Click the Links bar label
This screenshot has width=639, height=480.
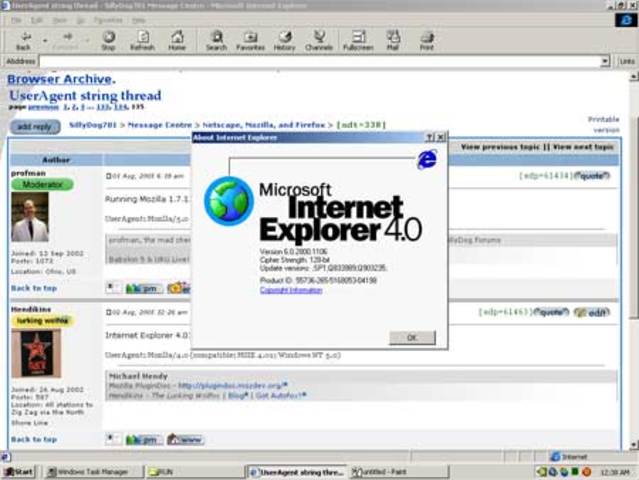click(x=627, y=61)
